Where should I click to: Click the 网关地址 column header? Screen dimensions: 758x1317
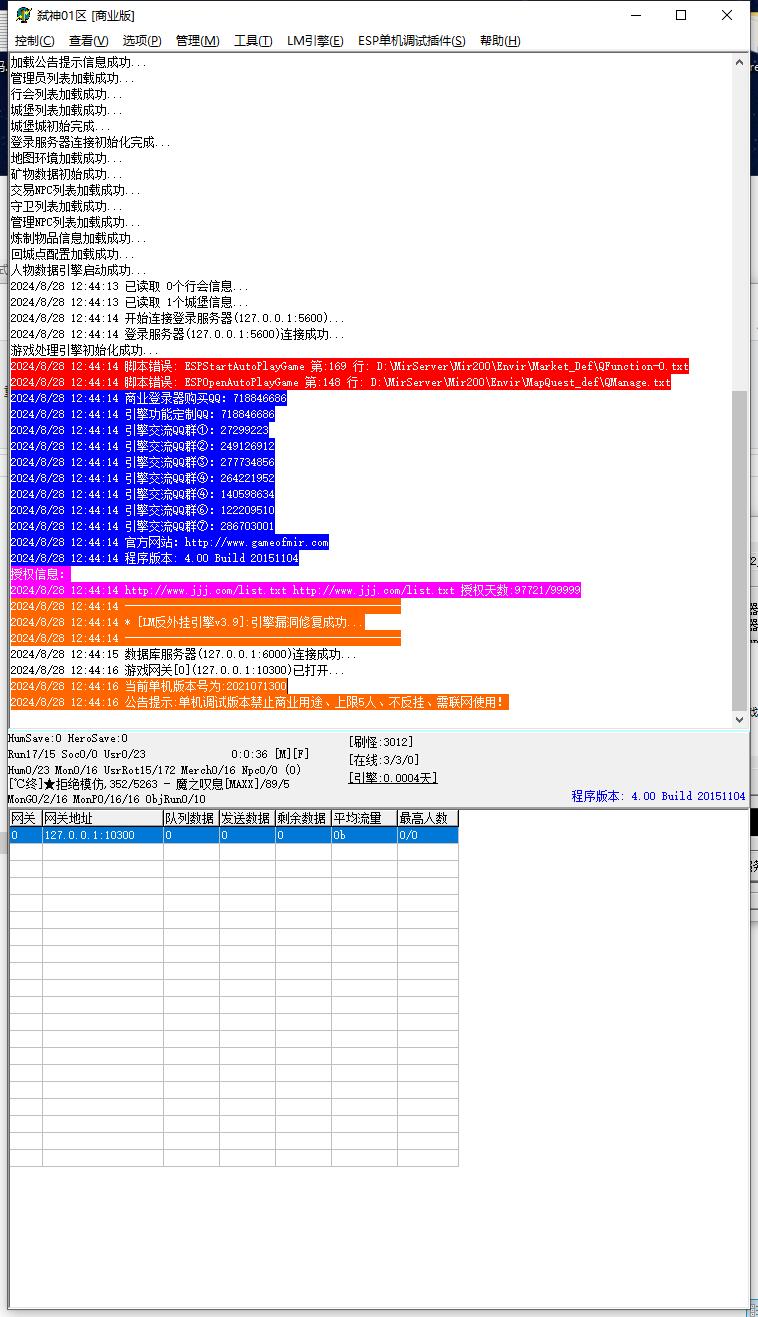pos(102,818)
